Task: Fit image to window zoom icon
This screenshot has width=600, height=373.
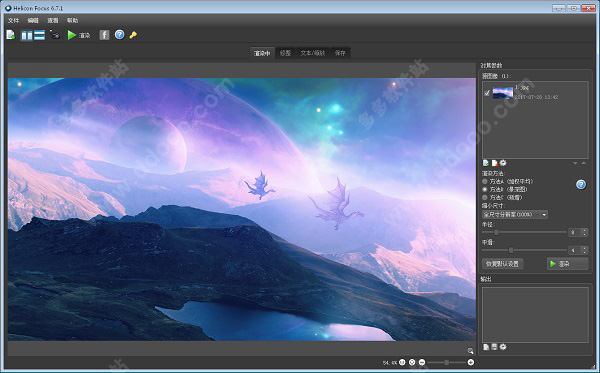Action: 412,362
